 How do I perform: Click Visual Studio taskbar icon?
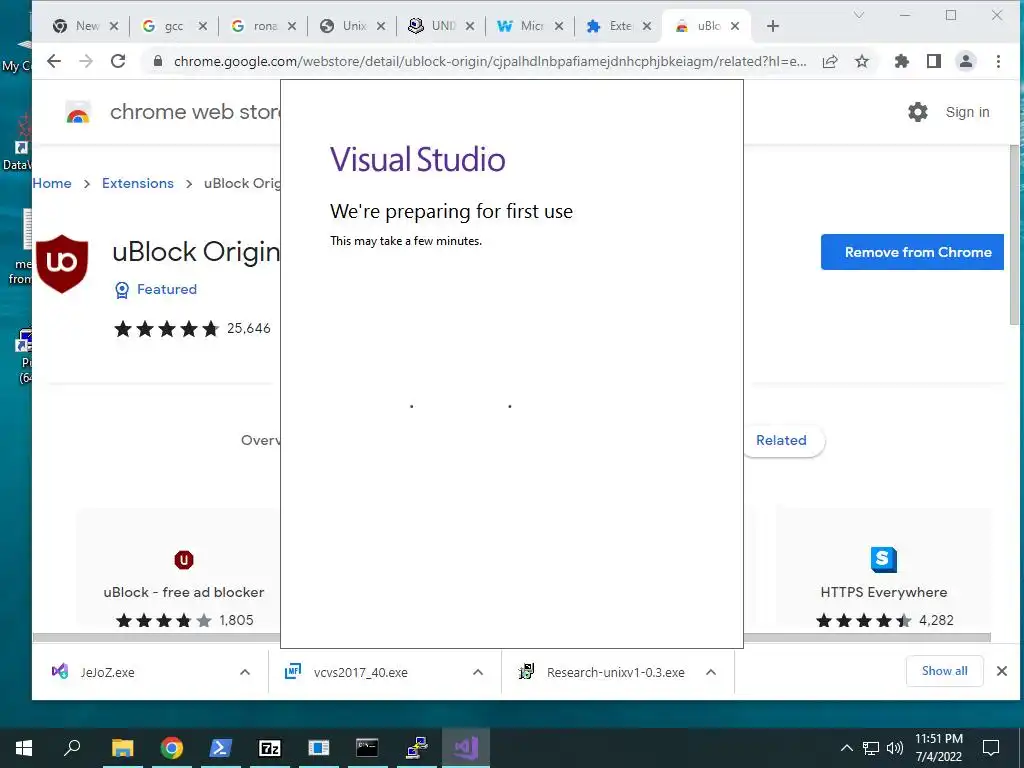point(466,748)
